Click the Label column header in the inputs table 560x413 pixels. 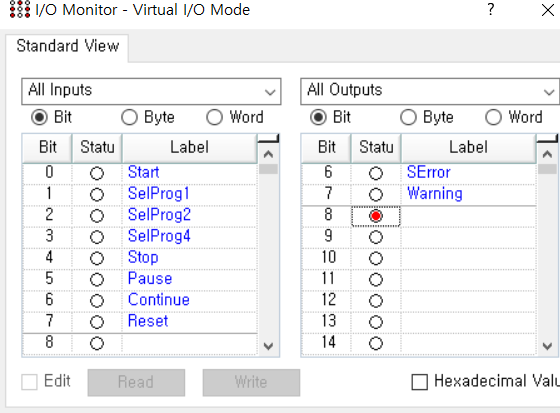(x=190, y=147)
